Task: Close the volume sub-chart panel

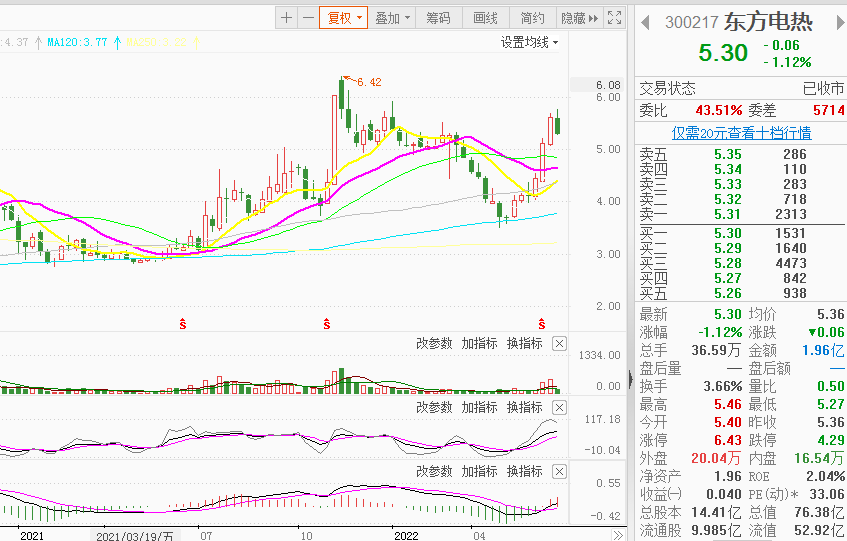Action: [560, 343]
